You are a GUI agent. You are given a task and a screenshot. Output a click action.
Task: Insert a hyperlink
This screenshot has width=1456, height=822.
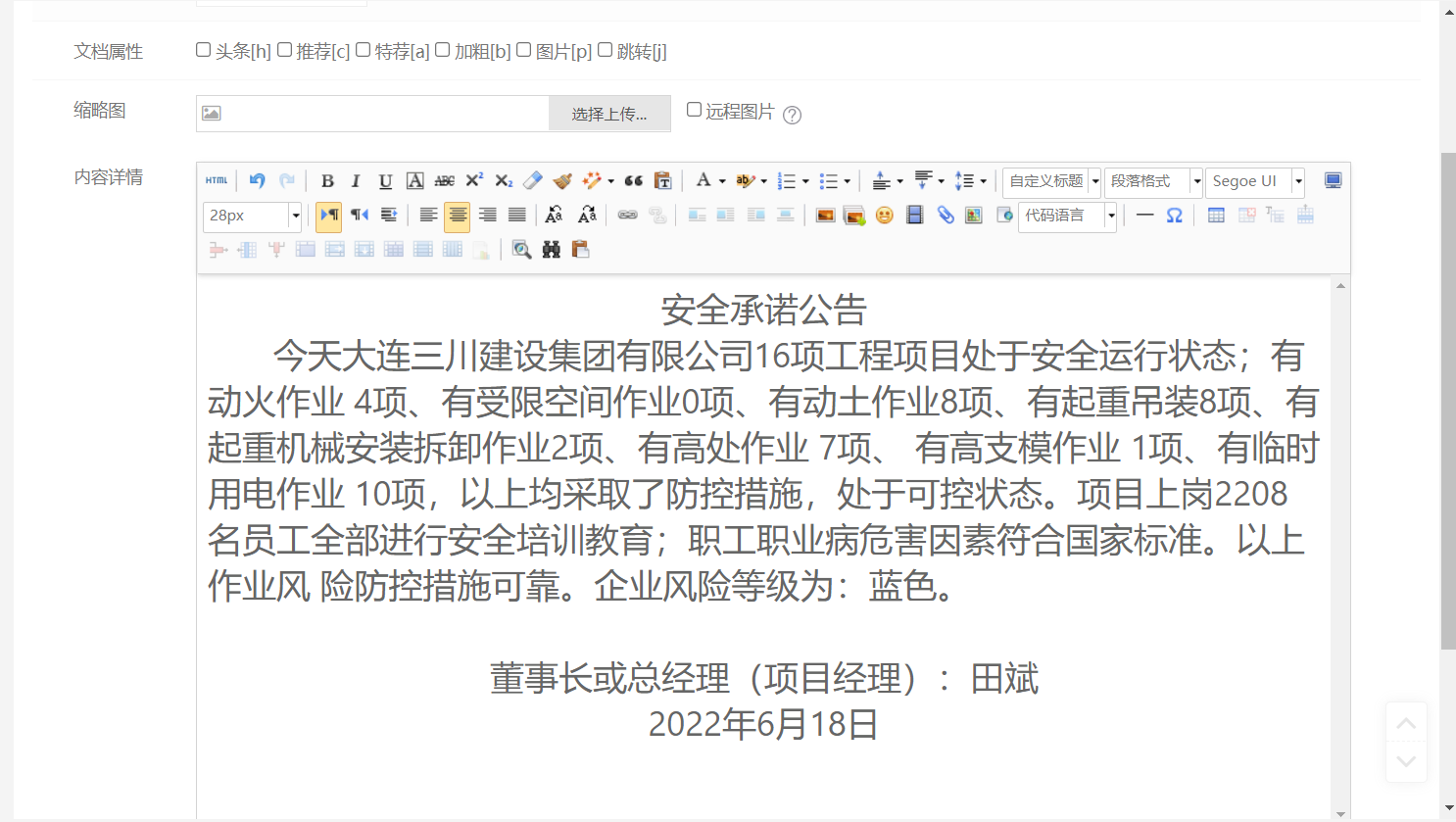pyautogui.click(x=628, y=216)
